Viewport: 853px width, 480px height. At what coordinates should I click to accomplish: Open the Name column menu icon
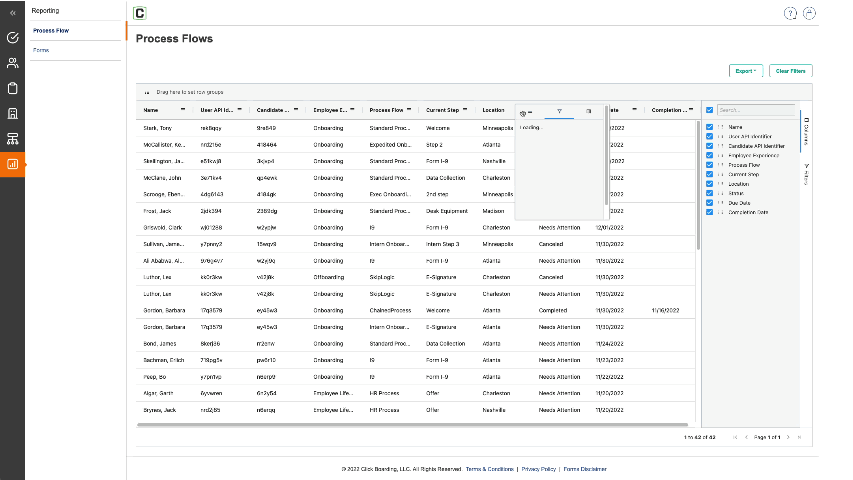[x=182, y=110]
